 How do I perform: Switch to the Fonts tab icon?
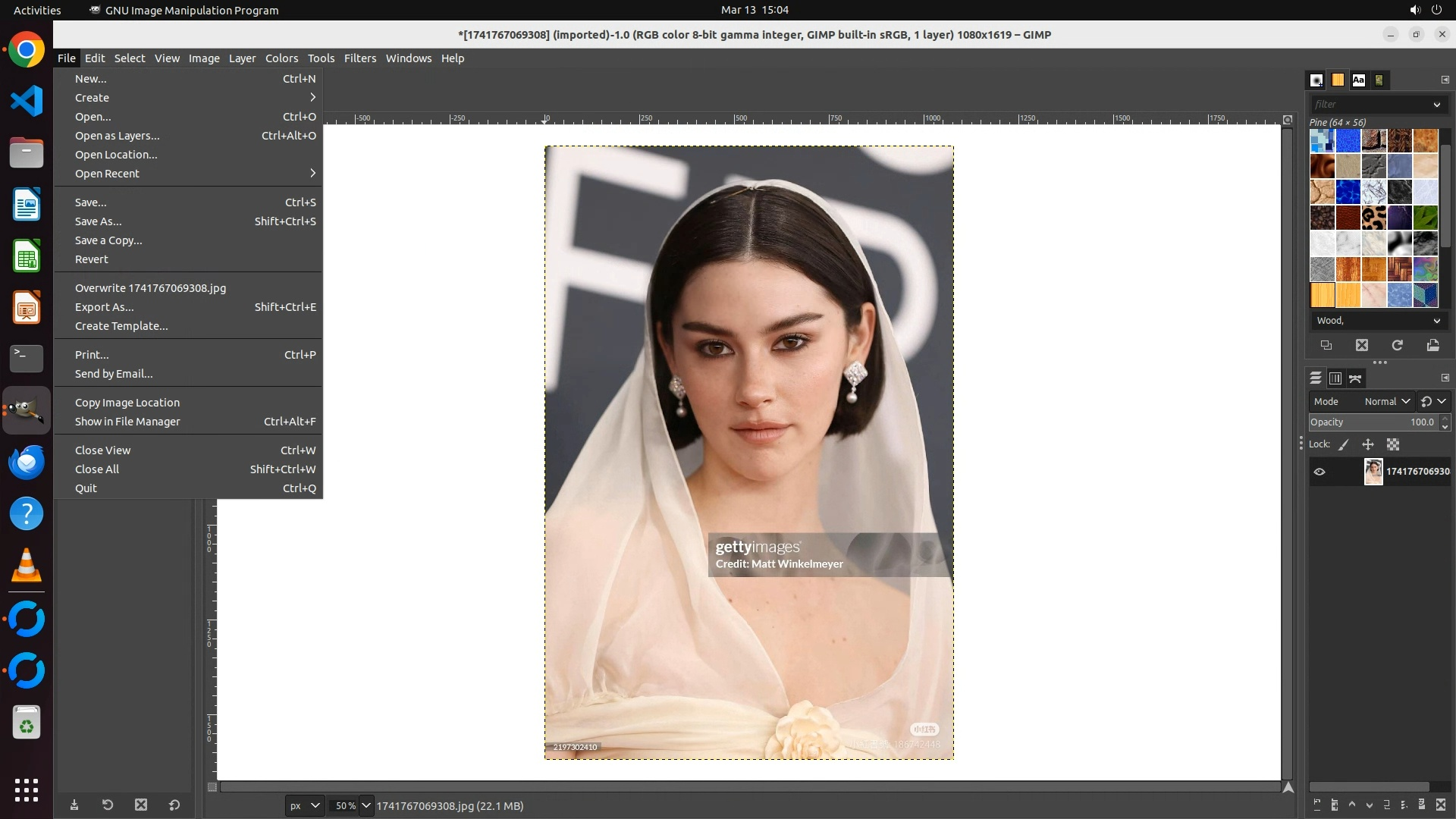[1358, 80]
